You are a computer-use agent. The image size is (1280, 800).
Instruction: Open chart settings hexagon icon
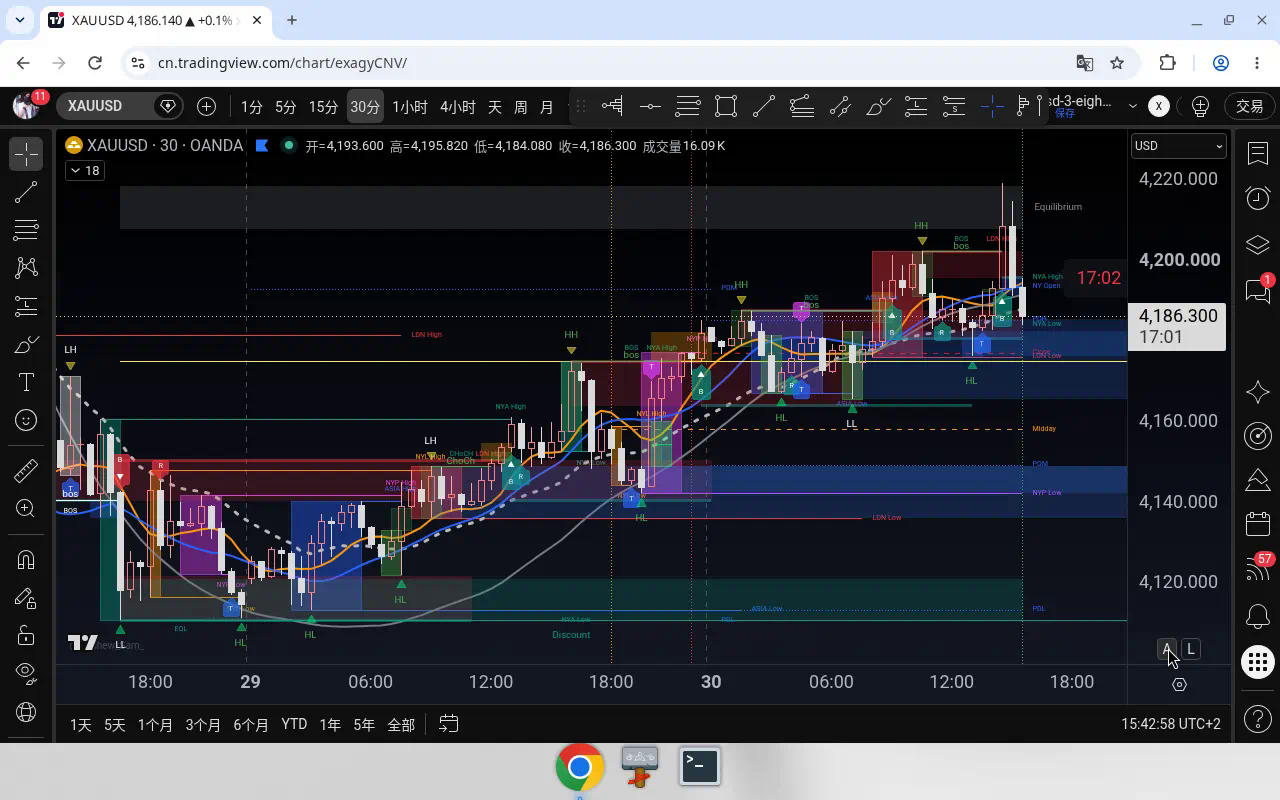point(1179,684)
